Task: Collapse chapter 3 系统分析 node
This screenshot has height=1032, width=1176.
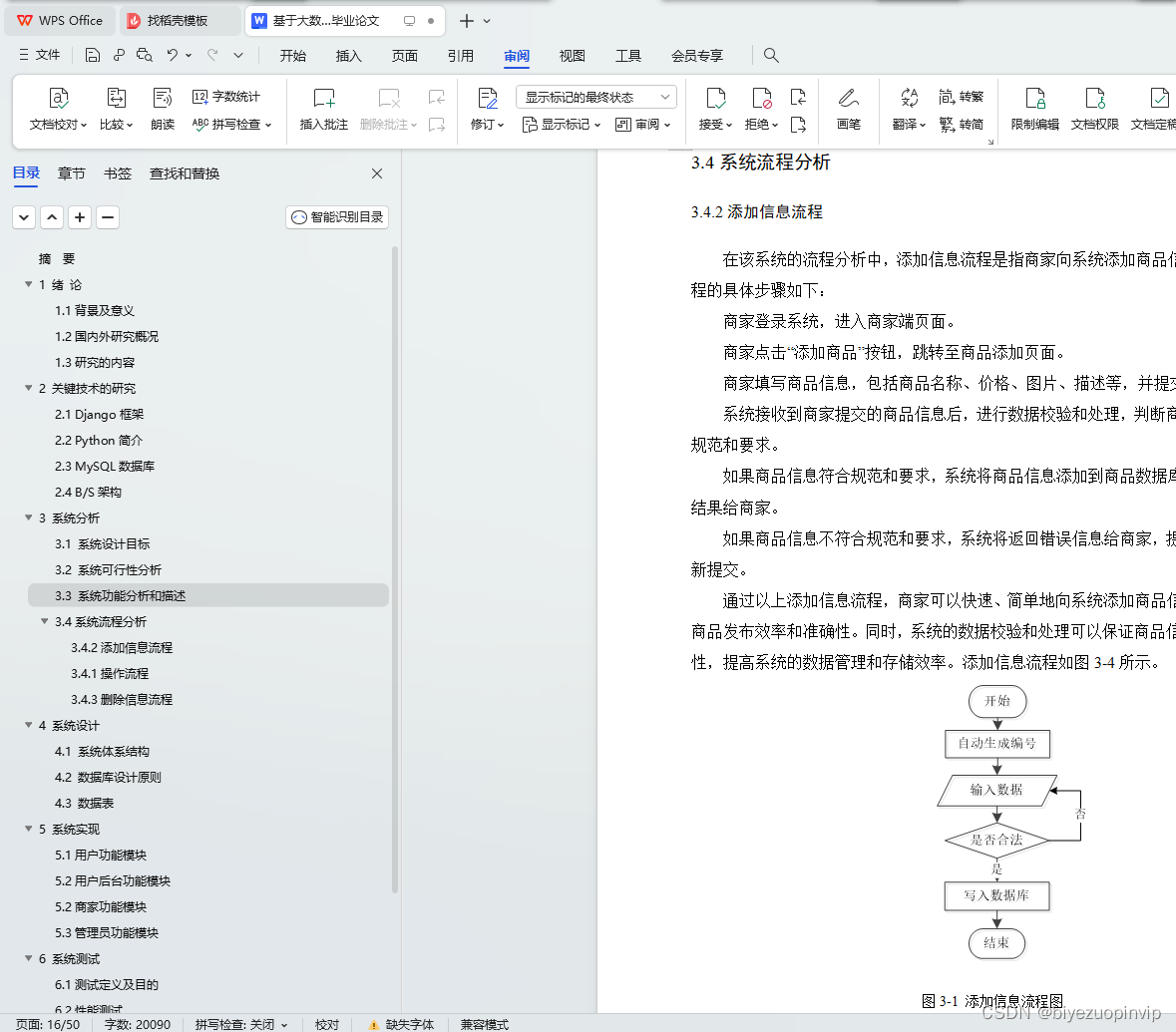Action: coord(29,517)
